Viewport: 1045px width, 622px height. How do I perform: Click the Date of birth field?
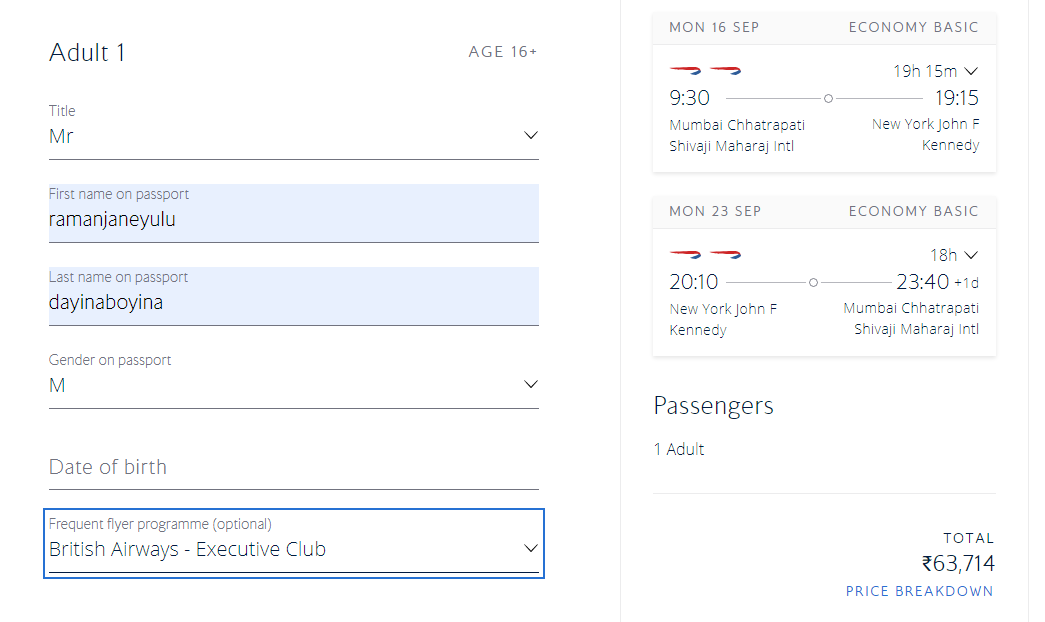pos(293,467)
